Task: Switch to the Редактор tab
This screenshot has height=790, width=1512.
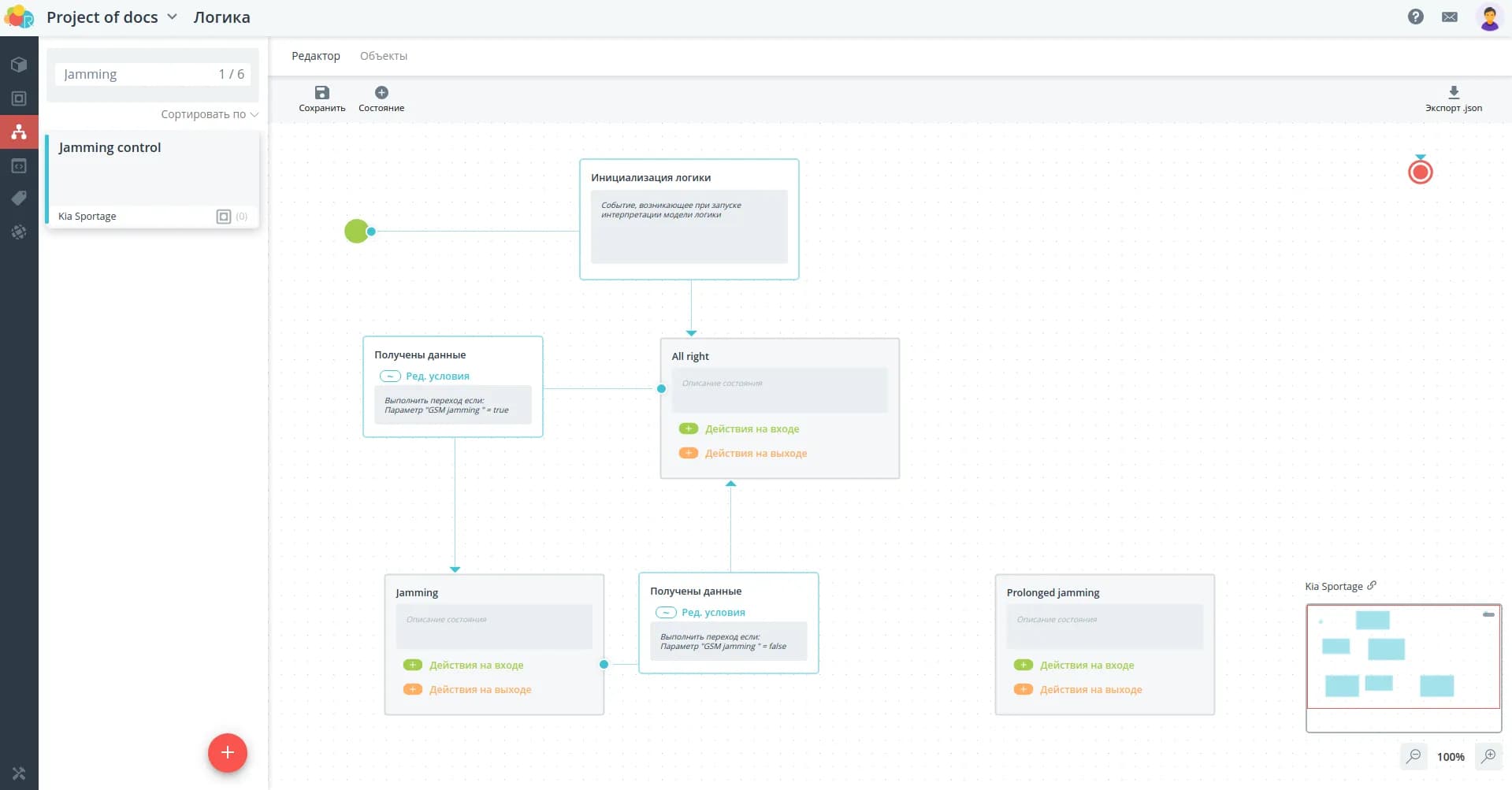Action: (315, 56)
